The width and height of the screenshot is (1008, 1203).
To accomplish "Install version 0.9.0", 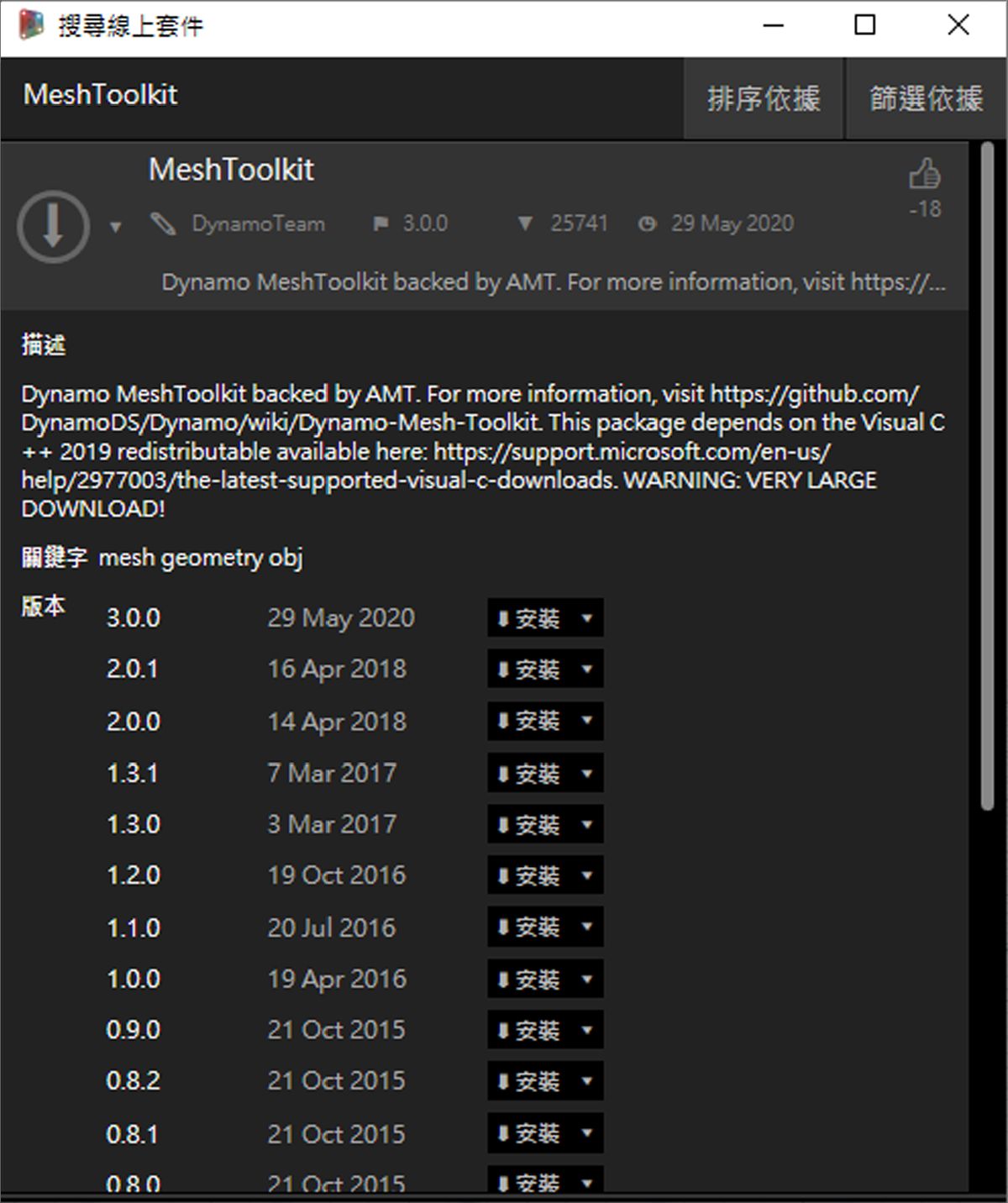I will [x=528, y=1030].
